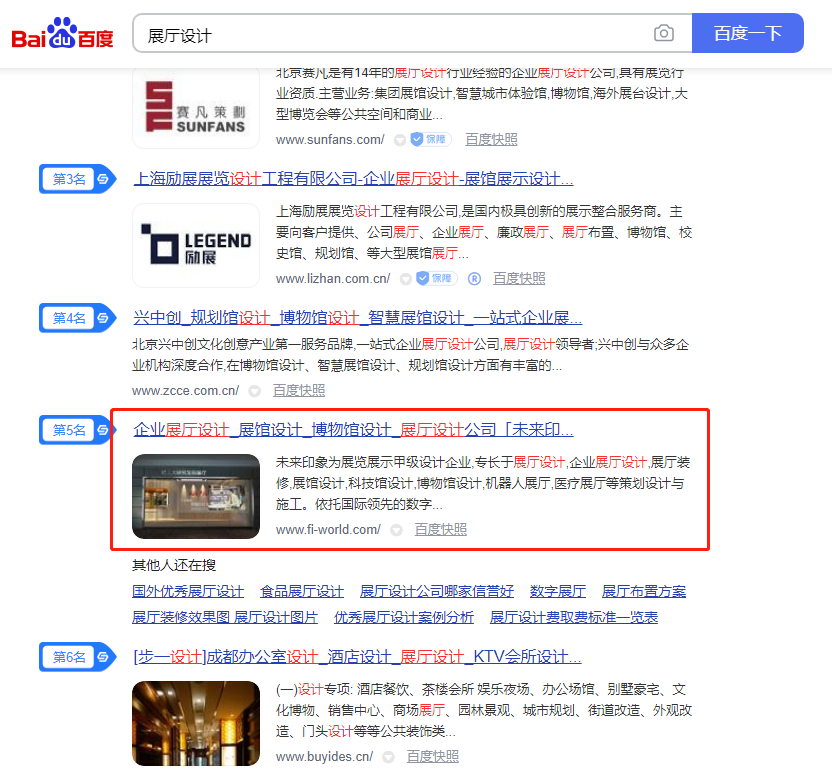Screen dimensions: 832x781
Task: Open [步一设计]成都办公室设计 result title
Action: coord(358,657)
